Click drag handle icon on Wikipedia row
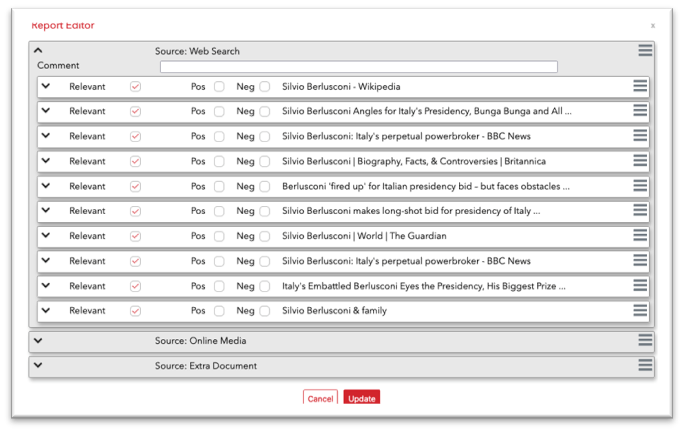 click(640, 86)
